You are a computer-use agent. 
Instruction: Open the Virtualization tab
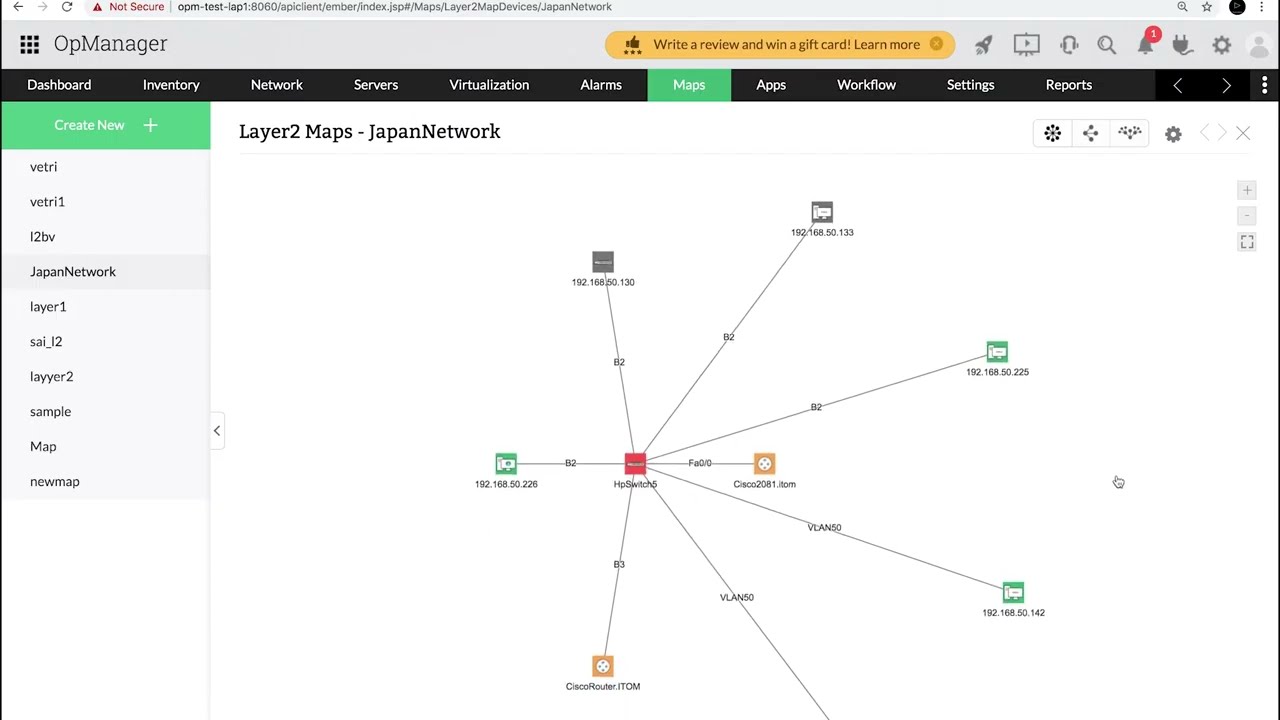489,85
